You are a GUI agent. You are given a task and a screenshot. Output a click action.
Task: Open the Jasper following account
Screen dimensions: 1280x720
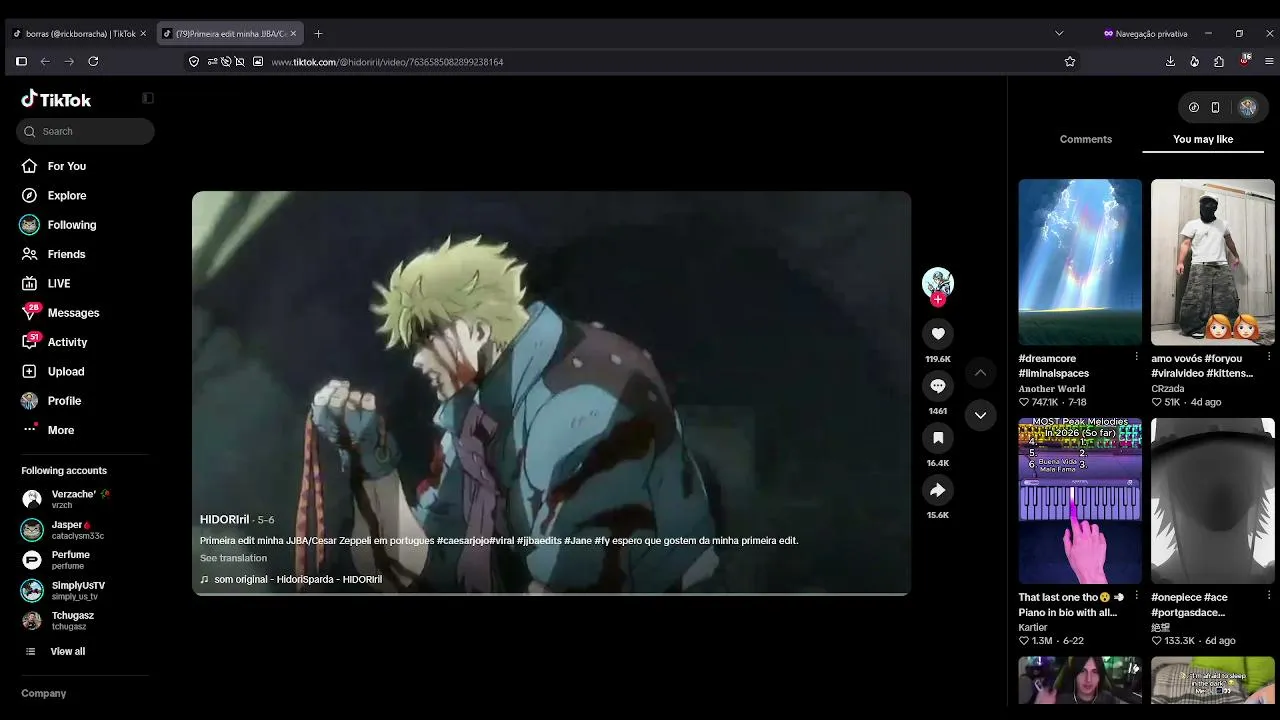coord(84,530)
